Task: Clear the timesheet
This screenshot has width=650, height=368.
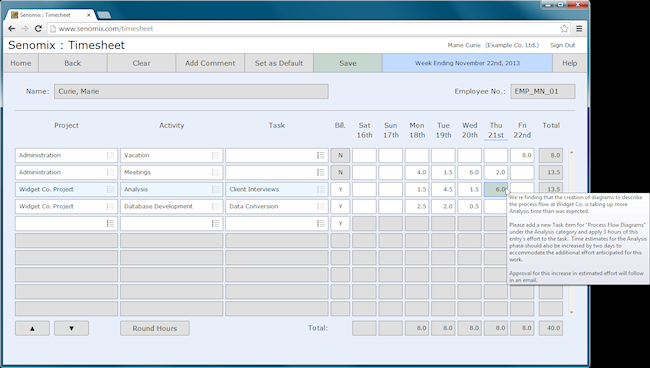Action: 141,63
